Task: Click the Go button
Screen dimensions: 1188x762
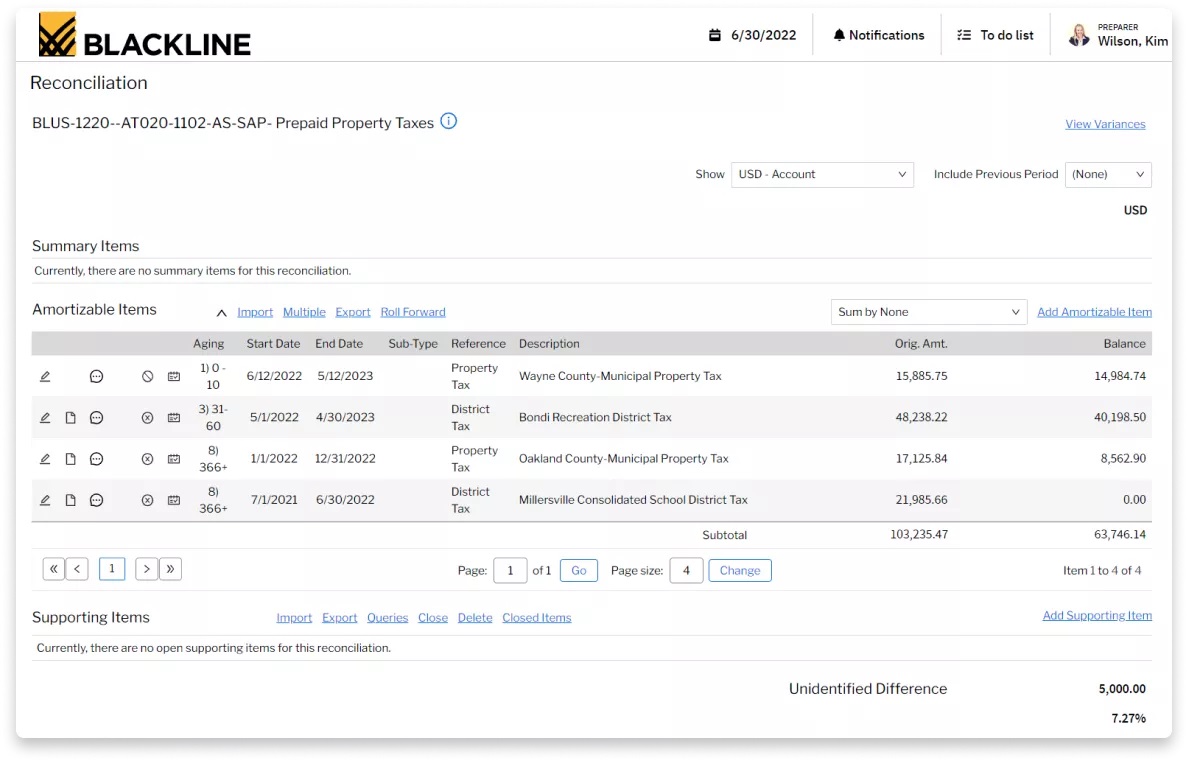Action: click(x=579, y=570)
